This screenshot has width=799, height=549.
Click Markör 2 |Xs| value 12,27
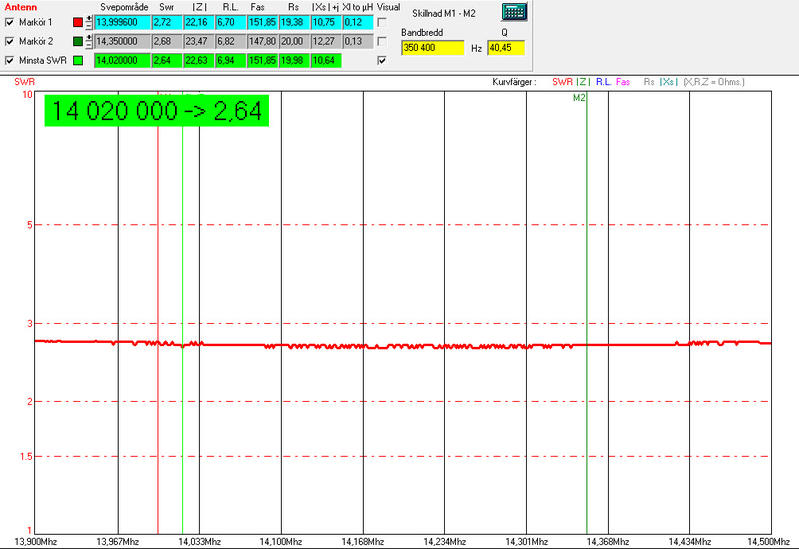click(326, 41)
